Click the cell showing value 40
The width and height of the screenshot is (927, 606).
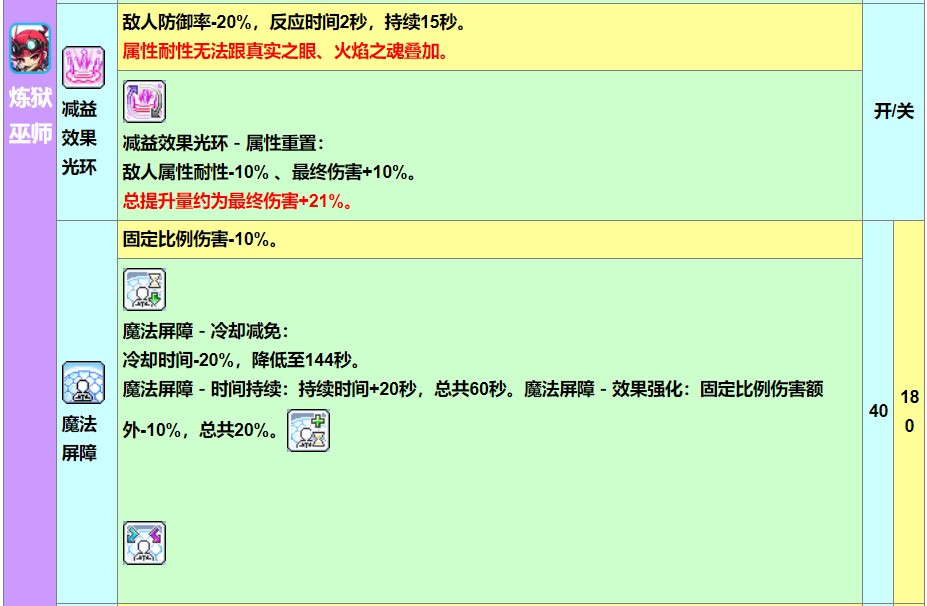878,411
